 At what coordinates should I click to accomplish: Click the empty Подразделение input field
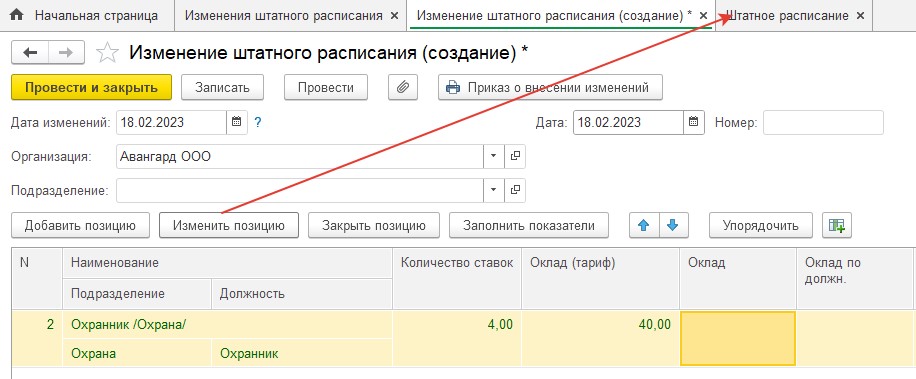pos(300,190)
